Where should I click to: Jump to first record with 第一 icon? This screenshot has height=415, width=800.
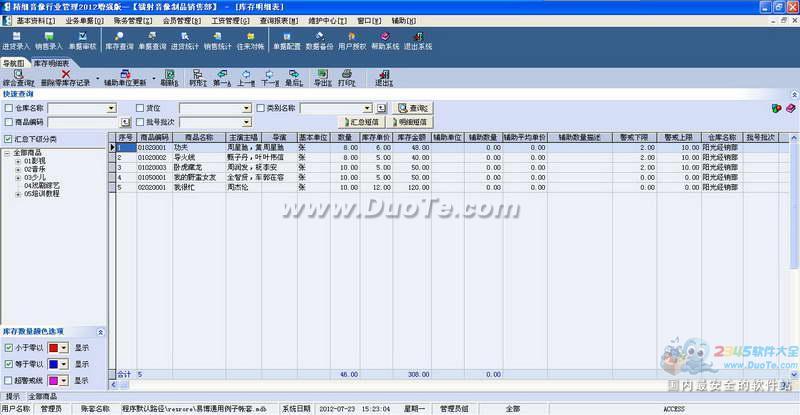coord(222,77)
